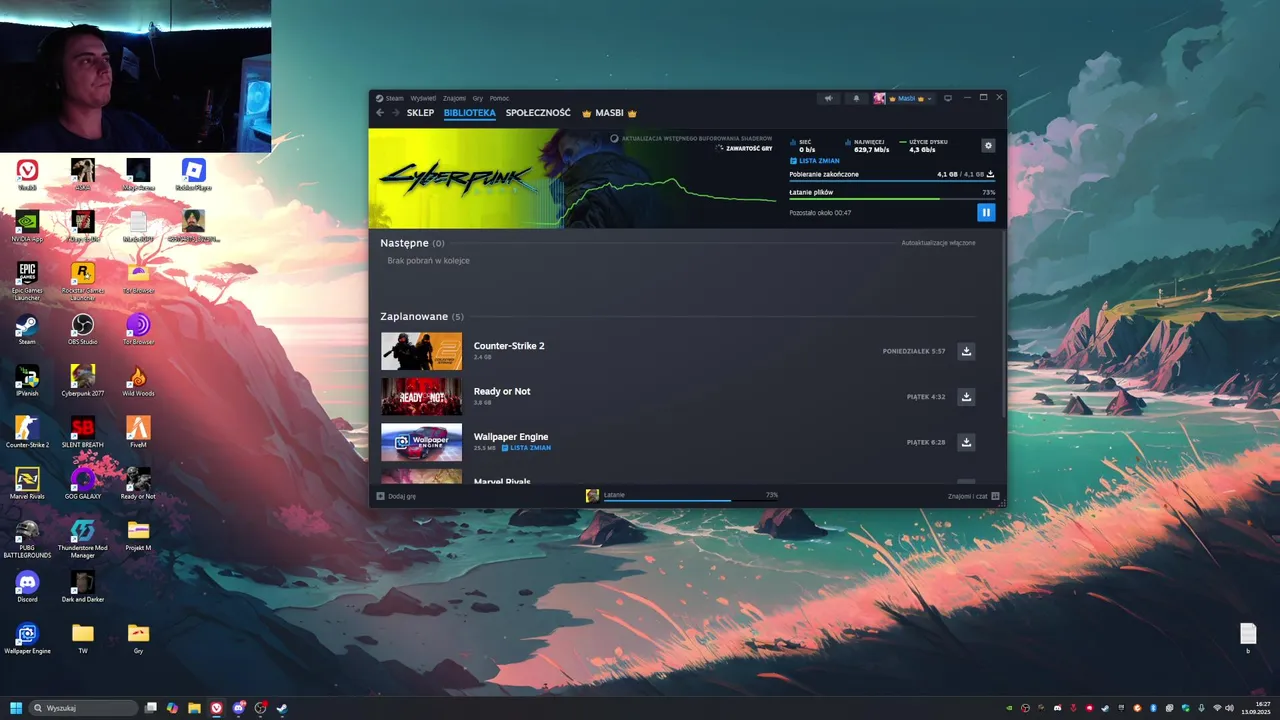
Task: Open Znajomi i czat panel
Action: (x=973, y=496)
